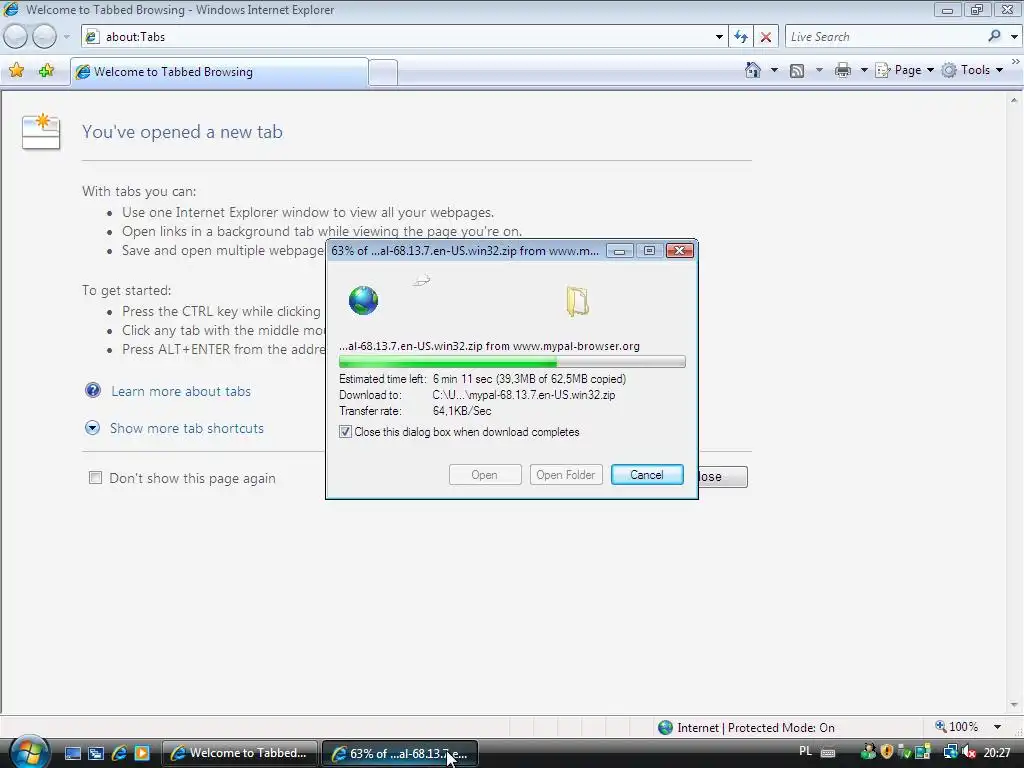Switch to 63% download taskbar button

400,753
